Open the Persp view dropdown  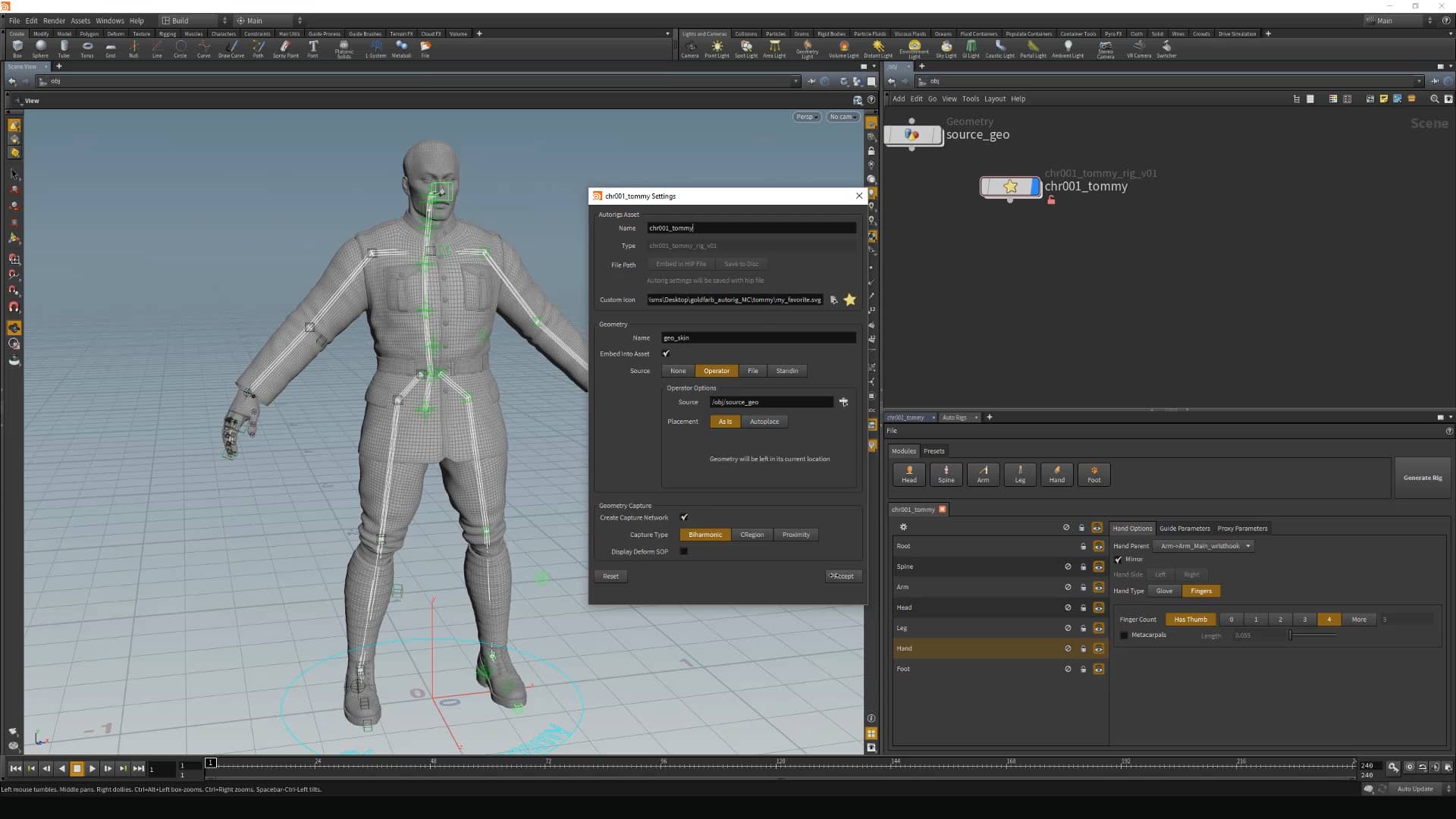[x=805, y=117]
